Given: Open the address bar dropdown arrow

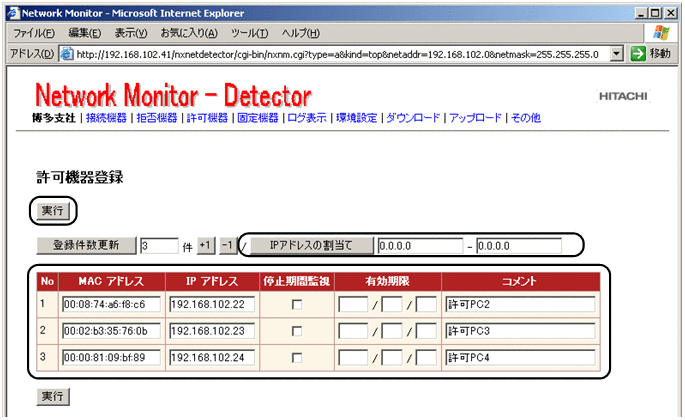Looking at the screenshot, I should pos(616,54).
